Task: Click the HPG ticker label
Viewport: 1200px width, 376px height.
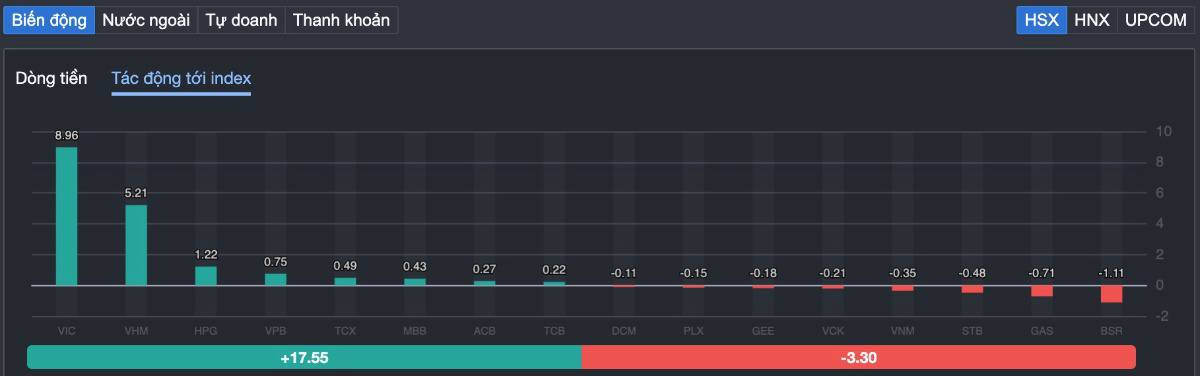Action: coord(206,330)
